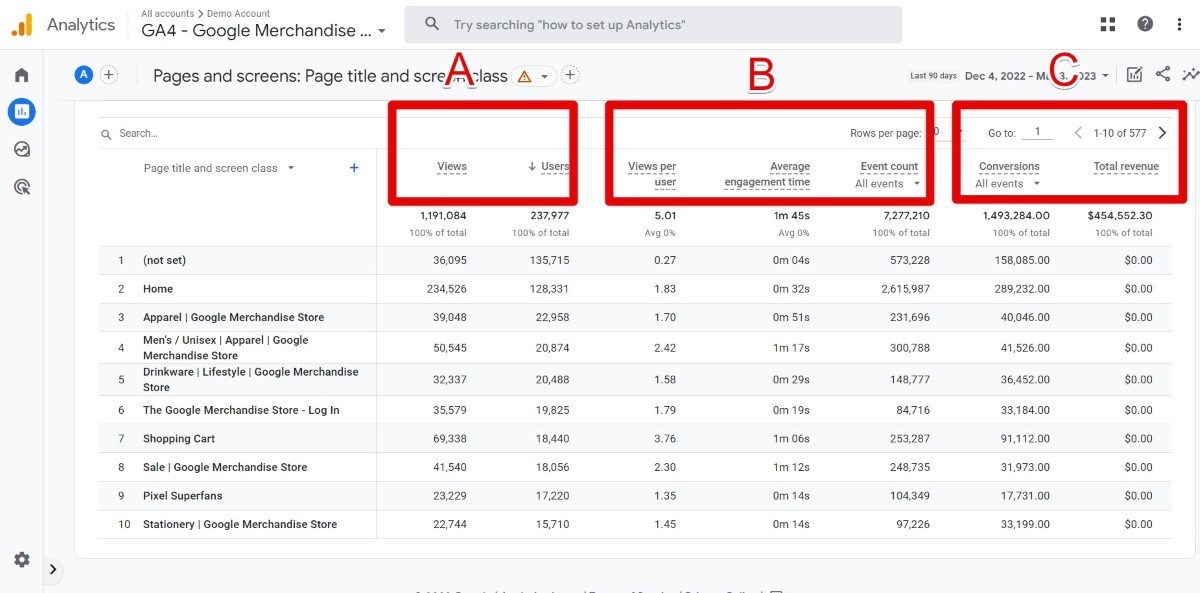Open the Explore icon in left sidebar
This screenshot has height=593, width=1200.
21,149
